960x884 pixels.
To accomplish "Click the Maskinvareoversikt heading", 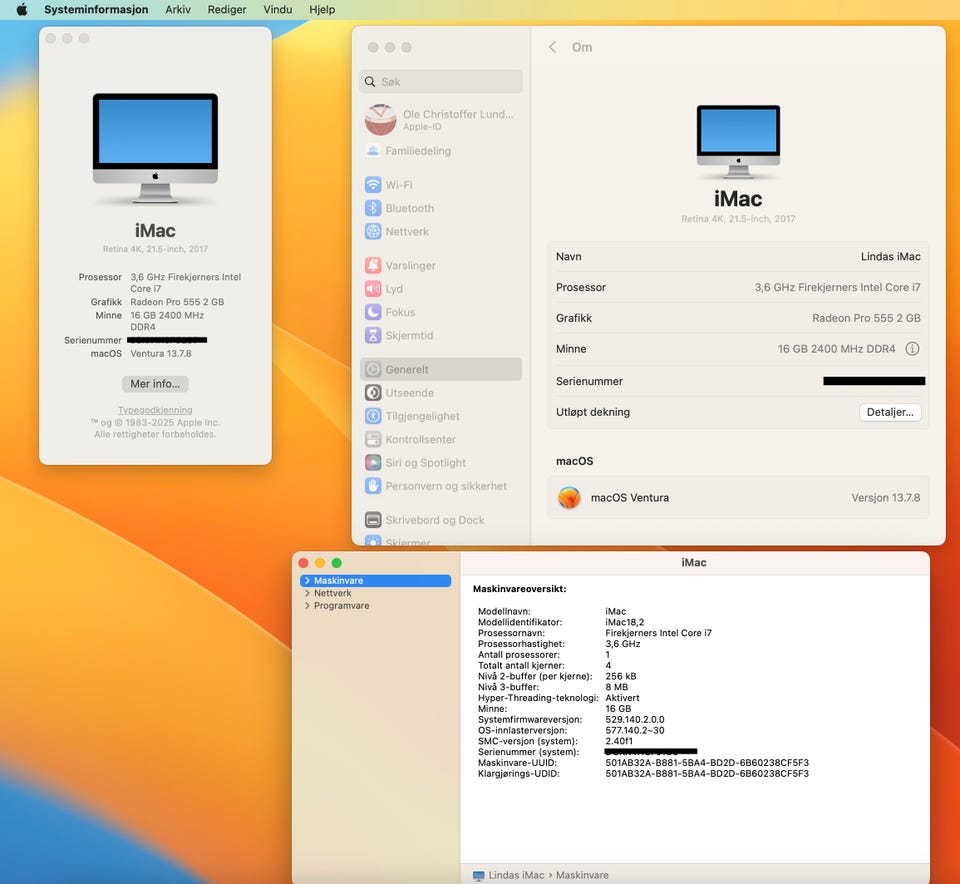I will [x=519, y=589].
